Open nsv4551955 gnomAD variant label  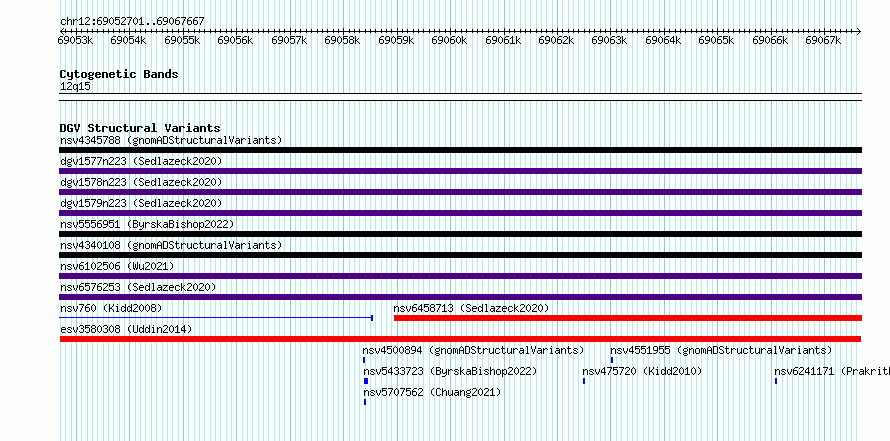tap(721, 350)
